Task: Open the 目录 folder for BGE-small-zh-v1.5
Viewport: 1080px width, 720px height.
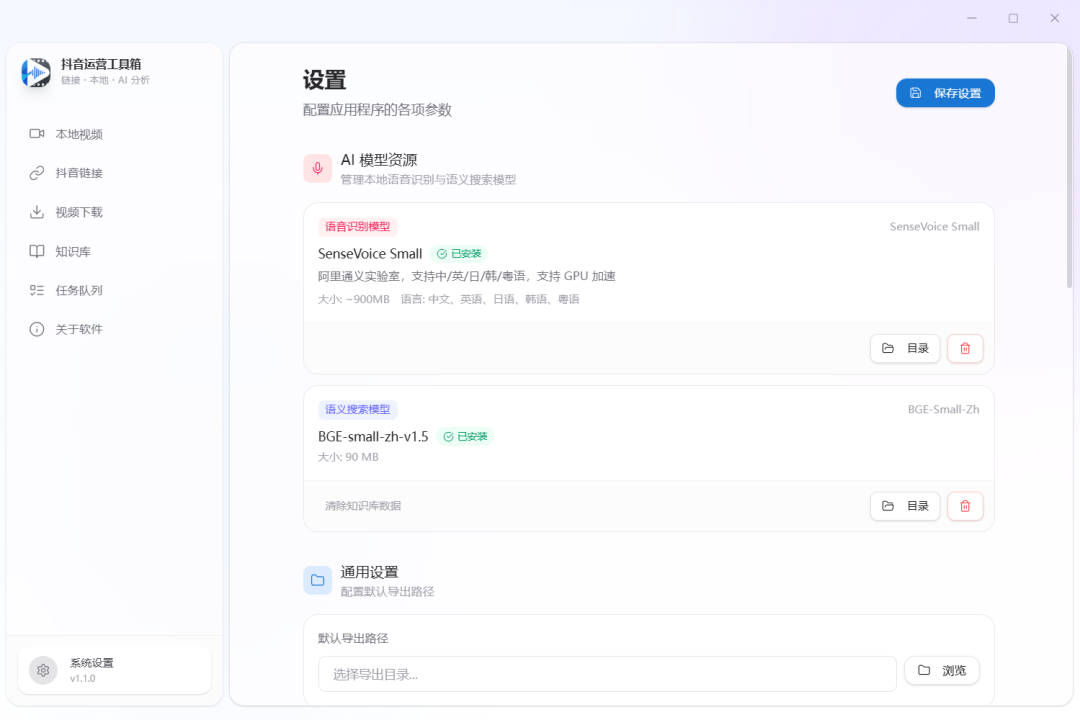Action: 904,506
